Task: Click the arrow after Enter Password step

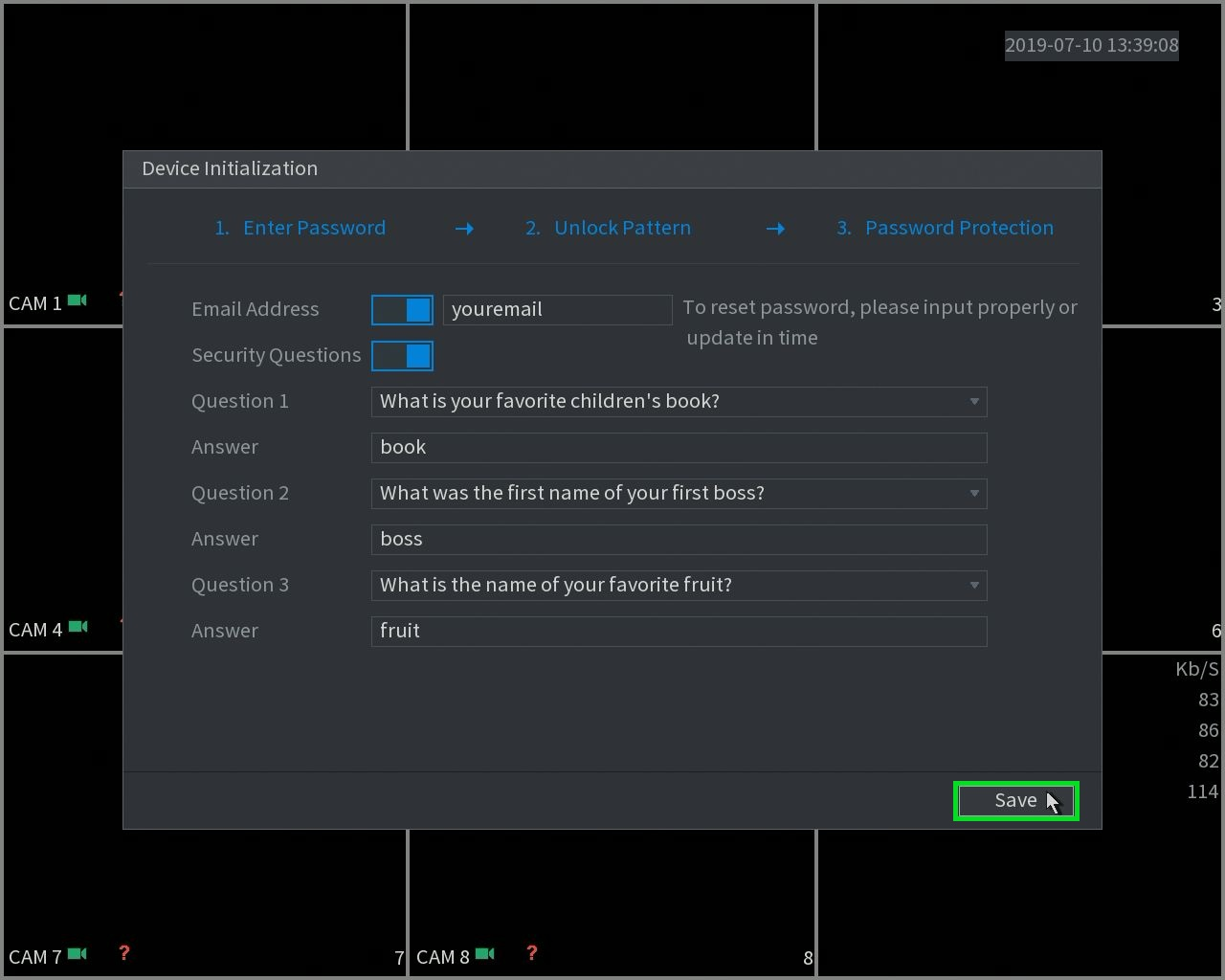Action: (464, 229)
